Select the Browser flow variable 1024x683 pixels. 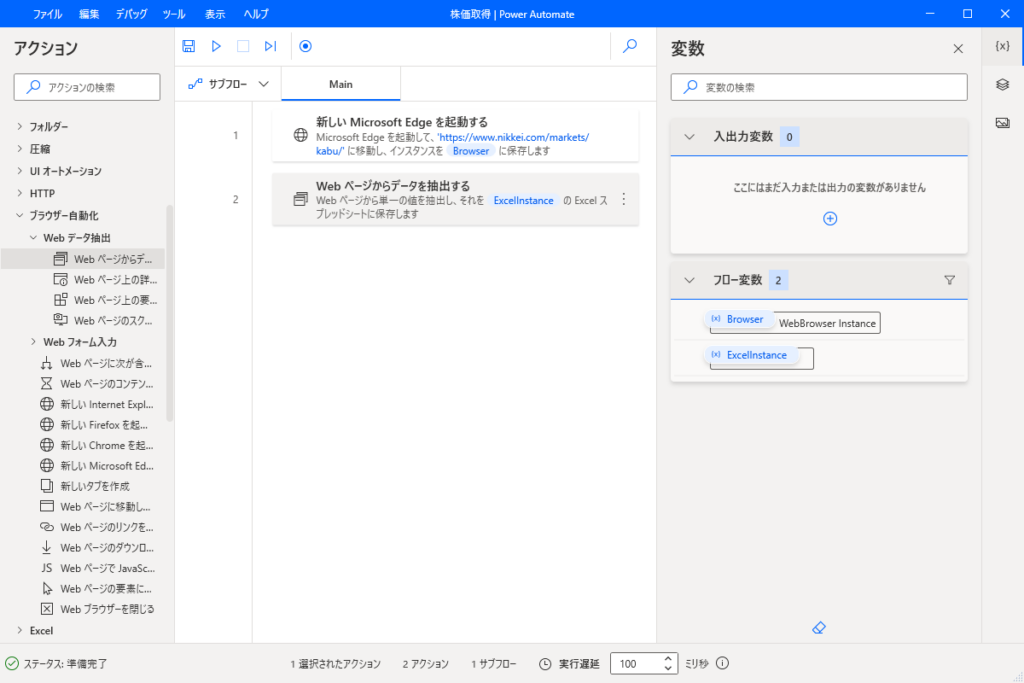point(738,319)
